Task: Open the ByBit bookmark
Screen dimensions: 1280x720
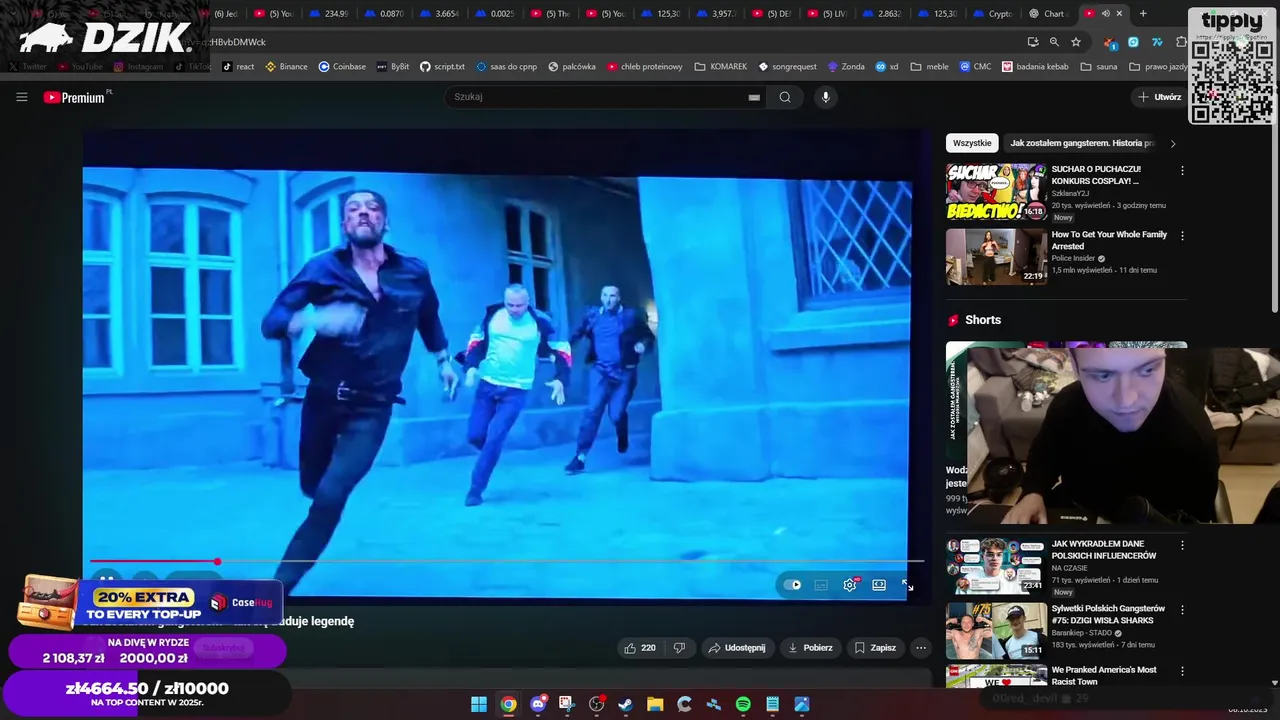Action: [x=393, y=67]
